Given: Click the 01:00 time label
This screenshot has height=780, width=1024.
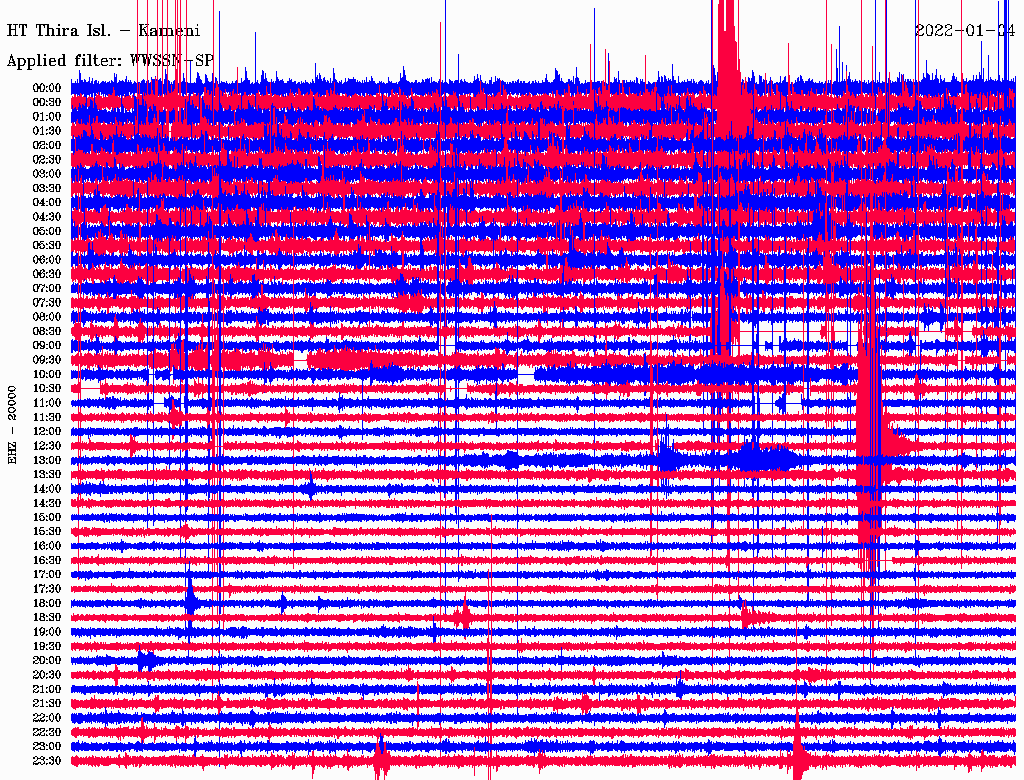Looking at the screenshot, I should [47, 116].
